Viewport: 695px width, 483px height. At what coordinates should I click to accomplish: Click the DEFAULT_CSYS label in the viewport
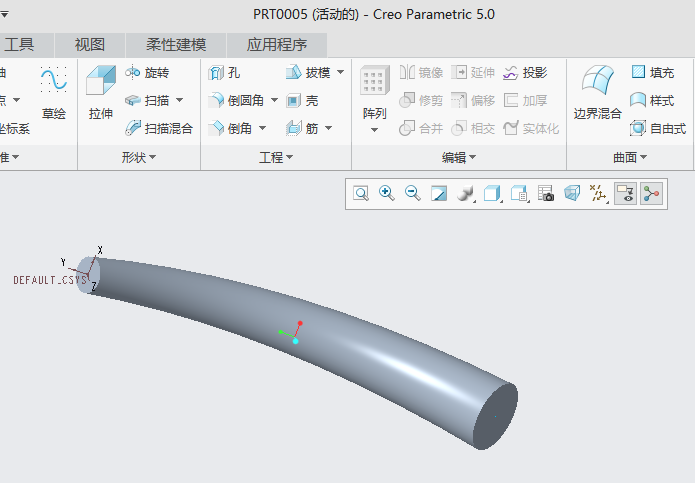coord(50,281)
